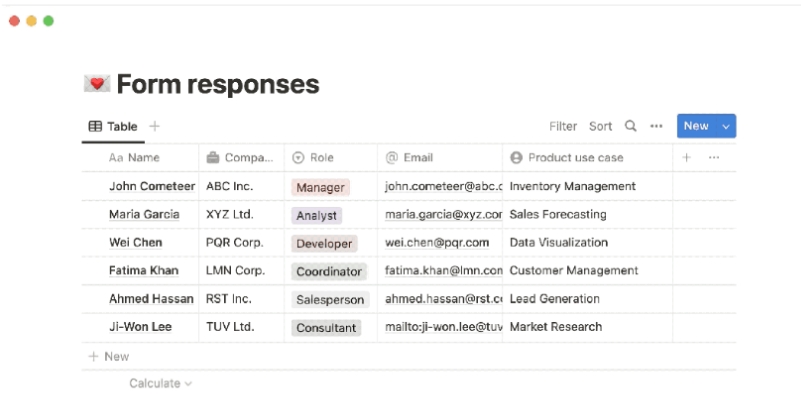801x399 pixels.
Task: Open the Filter menu
Action: [x=563, y=126]
